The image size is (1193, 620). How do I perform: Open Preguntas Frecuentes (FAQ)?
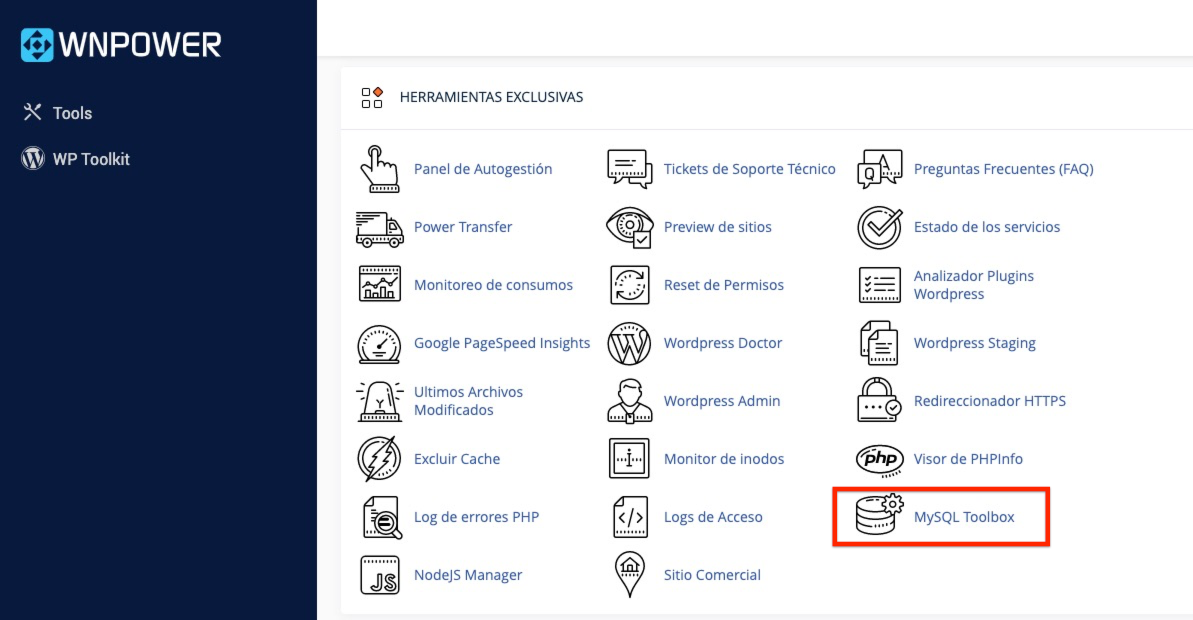(1003, 169)
